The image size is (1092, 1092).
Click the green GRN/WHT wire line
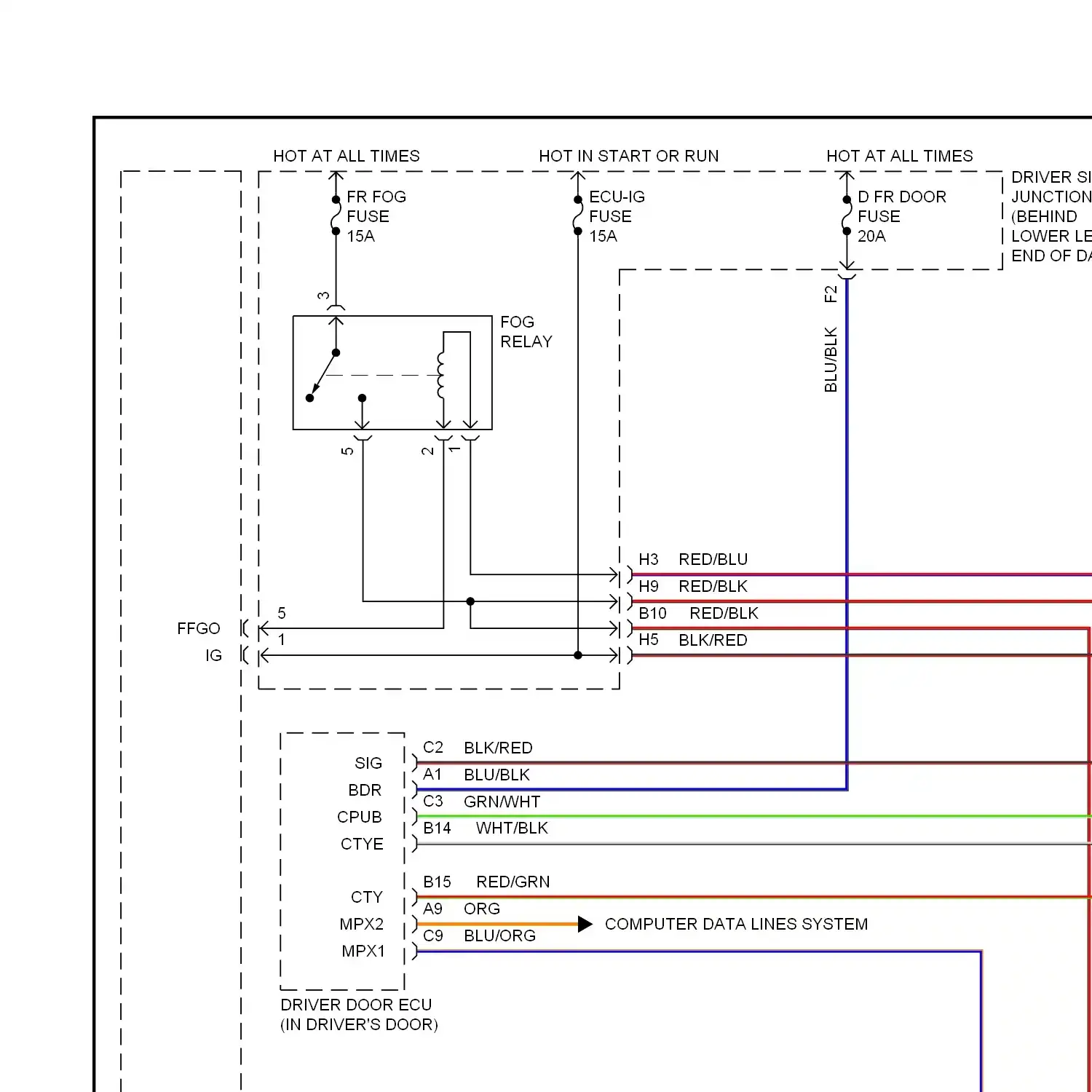point(753,817)
